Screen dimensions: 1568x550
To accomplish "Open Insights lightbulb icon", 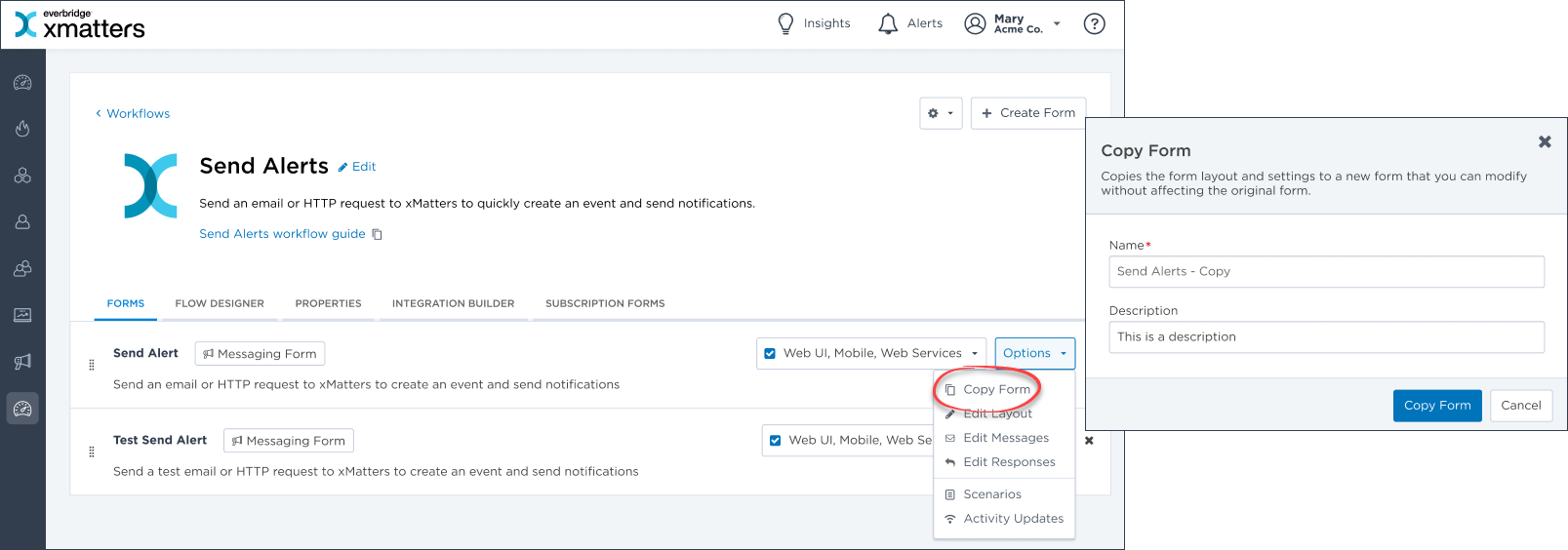I will [785, 23].
